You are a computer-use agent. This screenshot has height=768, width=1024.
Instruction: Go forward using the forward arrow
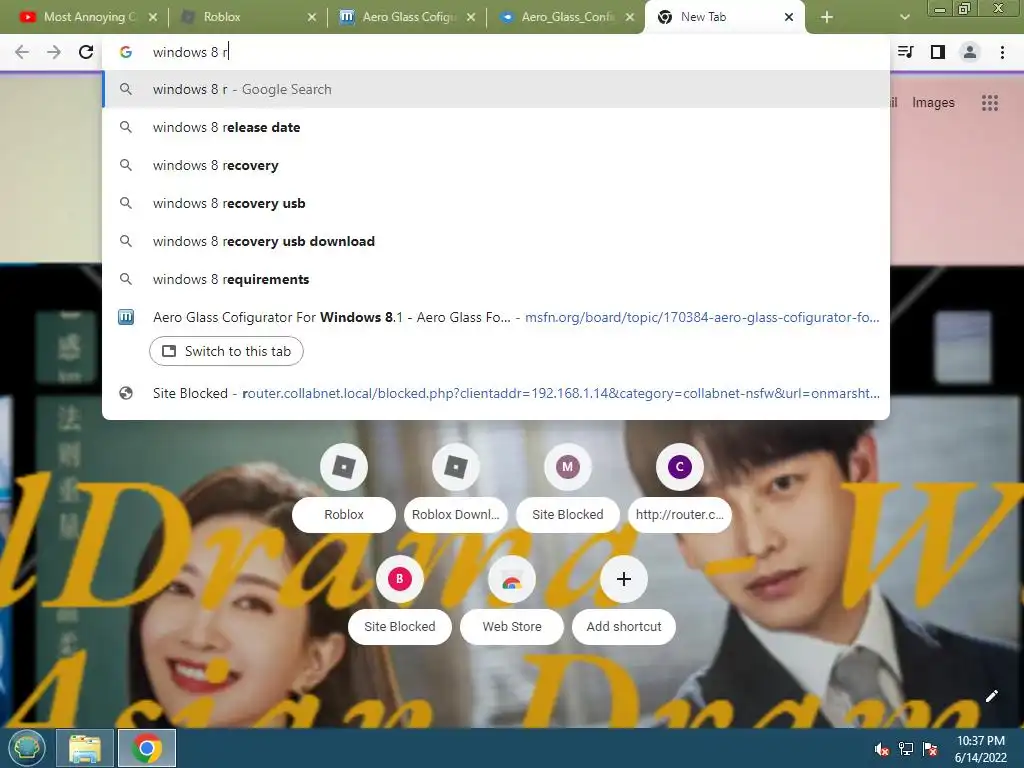click(x=54, y=52)
